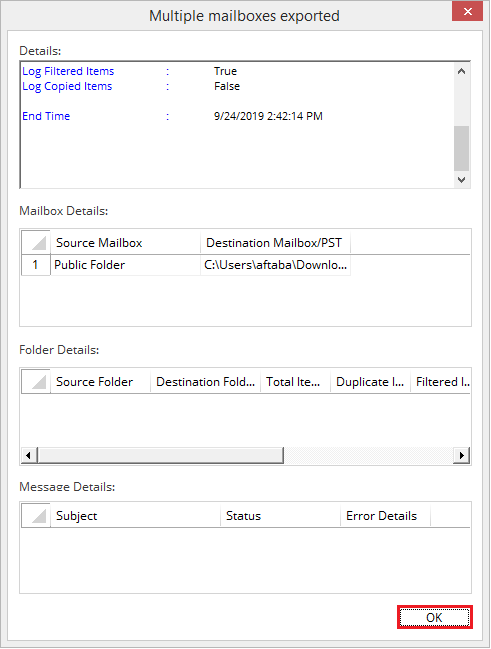The image size is (491, 649).
Task: Sort by Source Folder column
Action: [x=100, y=382]
